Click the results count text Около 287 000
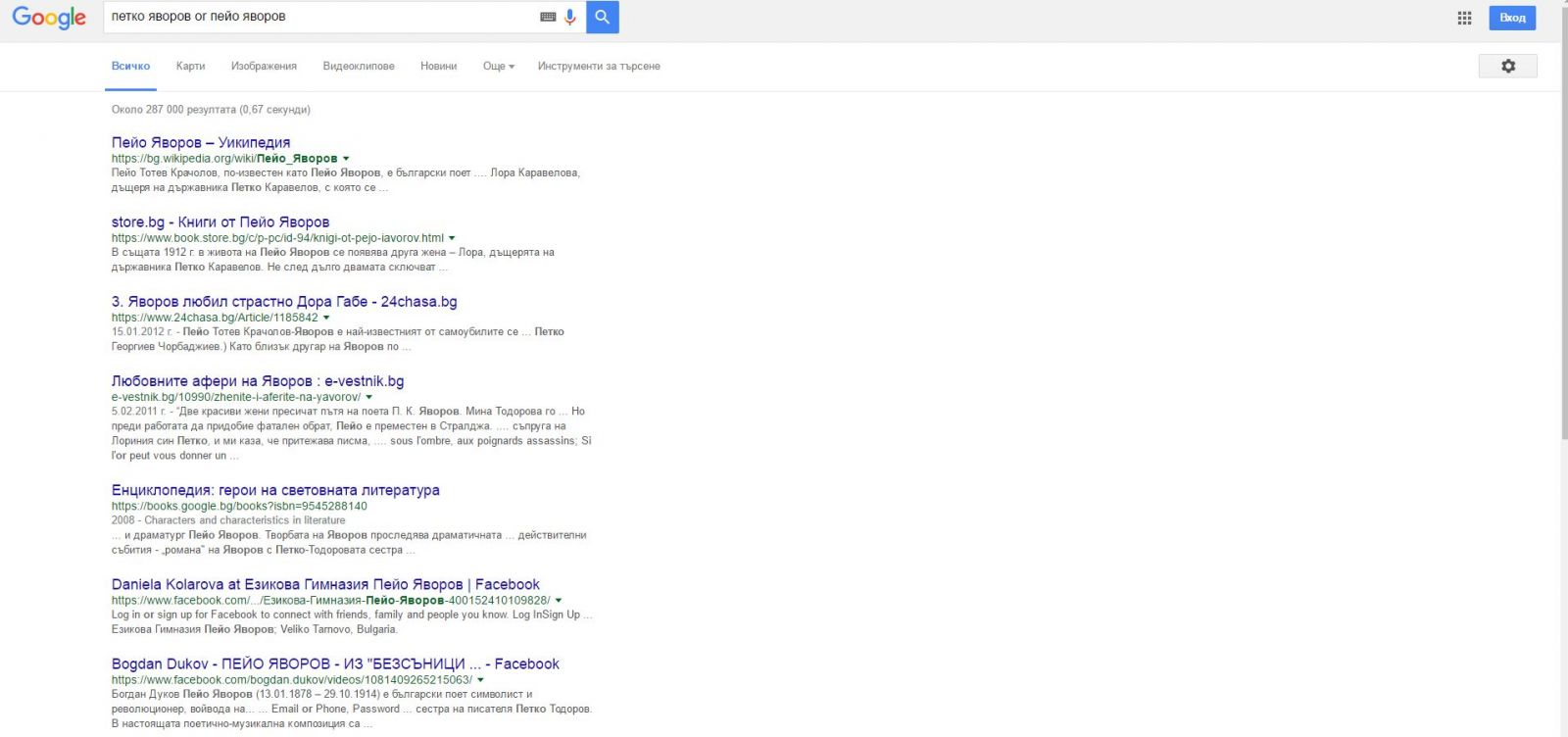Image resolution: width=1568 pixels, height=737 pixels. point(211,110)
